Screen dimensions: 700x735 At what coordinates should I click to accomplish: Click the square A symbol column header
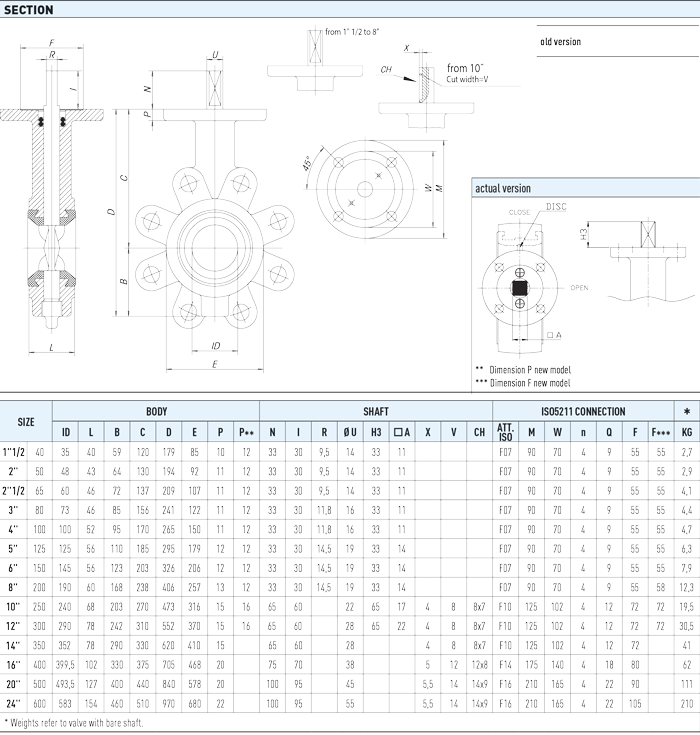point(401,432)
